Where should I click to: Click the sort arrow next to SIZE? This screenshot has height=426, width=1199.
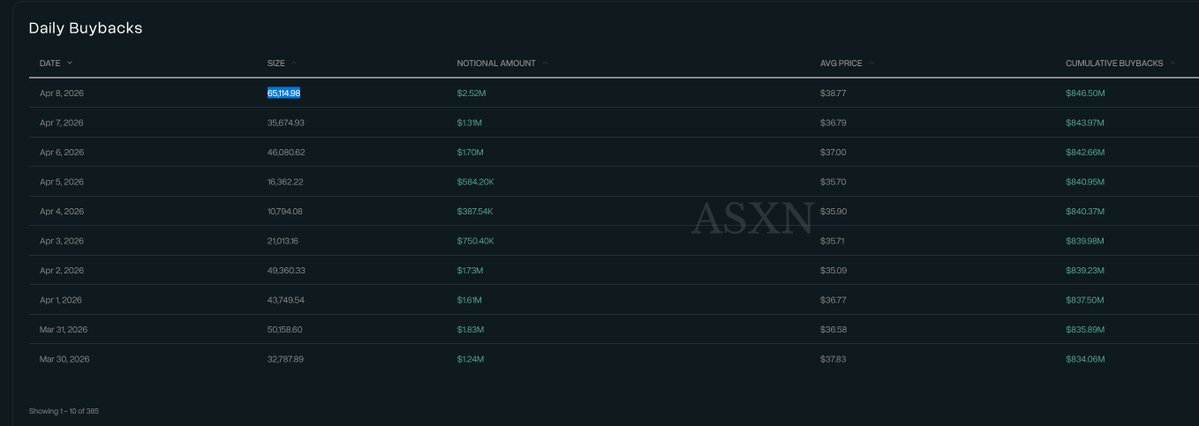tap(294, 63)
